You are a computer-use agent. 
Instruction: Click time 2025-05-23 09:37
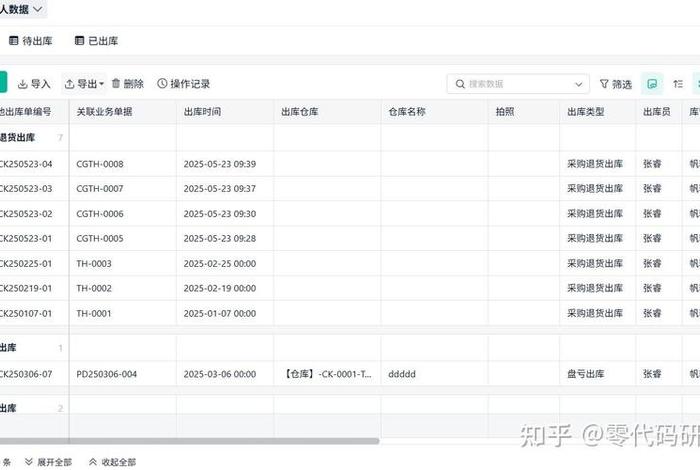click(x=220, y=188)
